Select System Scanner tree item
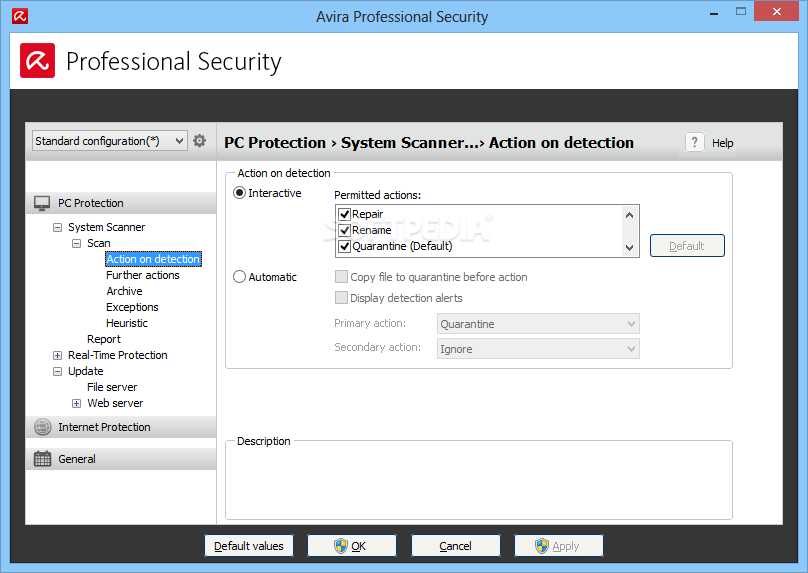 [x=106, y=227]
